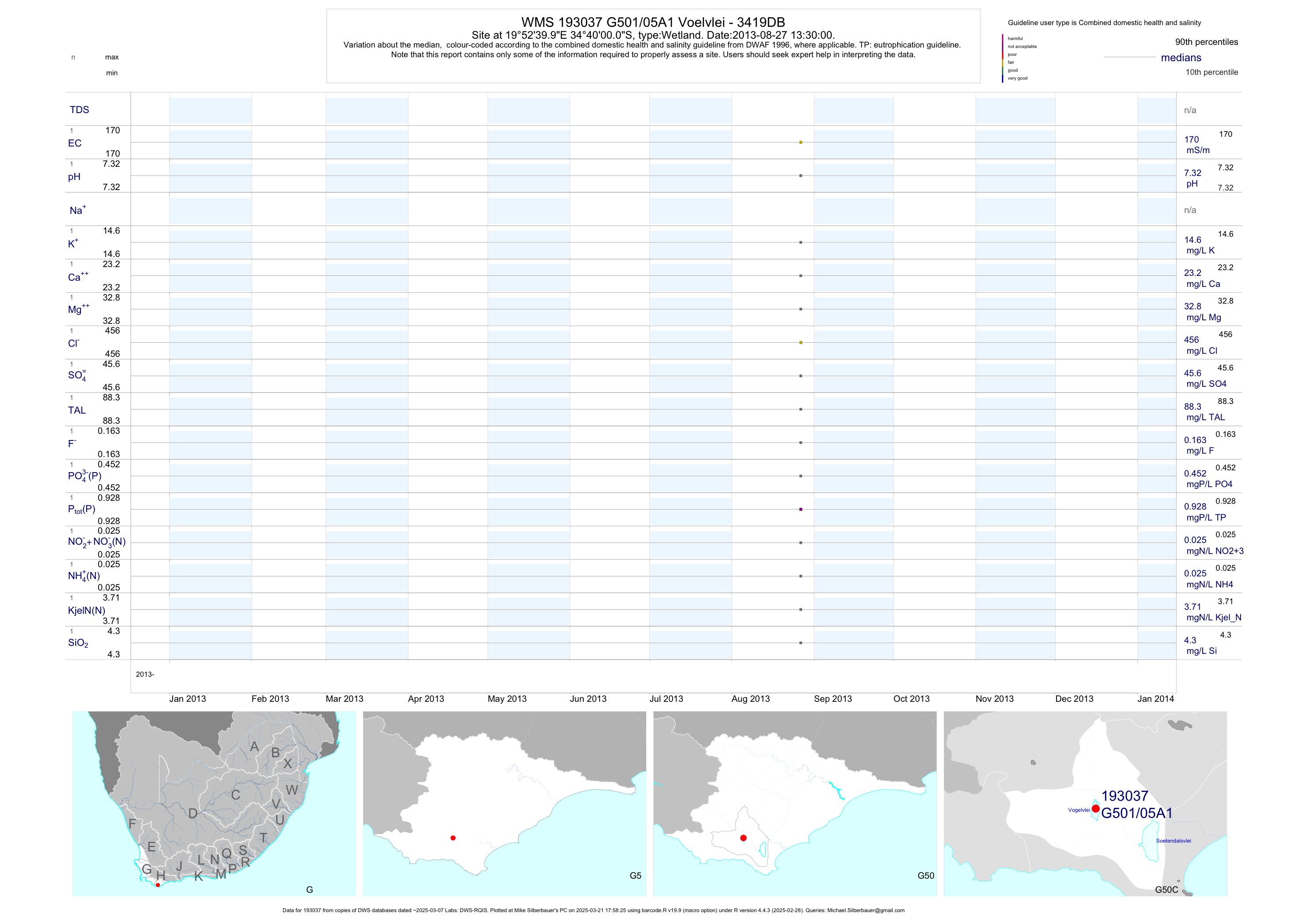Click the yellow EC data point marker
1307x924 pixels.
pos(800,142)
